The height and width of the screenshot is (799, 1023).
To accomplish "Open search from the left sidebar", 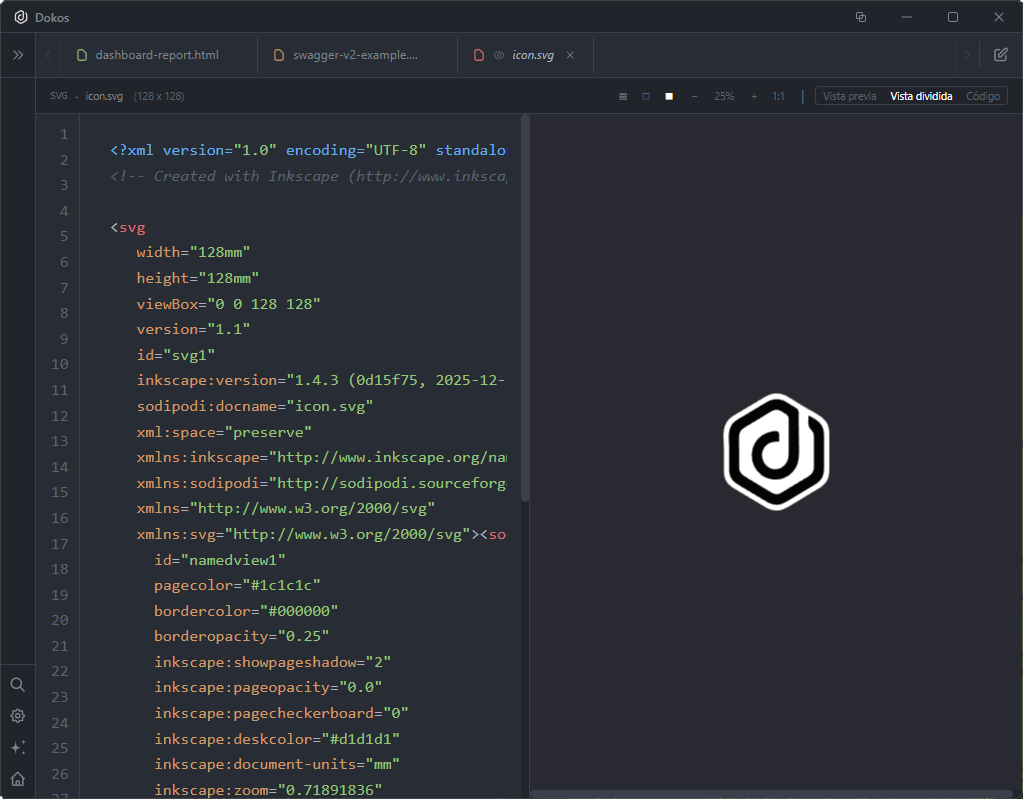I will pos(17,684).
